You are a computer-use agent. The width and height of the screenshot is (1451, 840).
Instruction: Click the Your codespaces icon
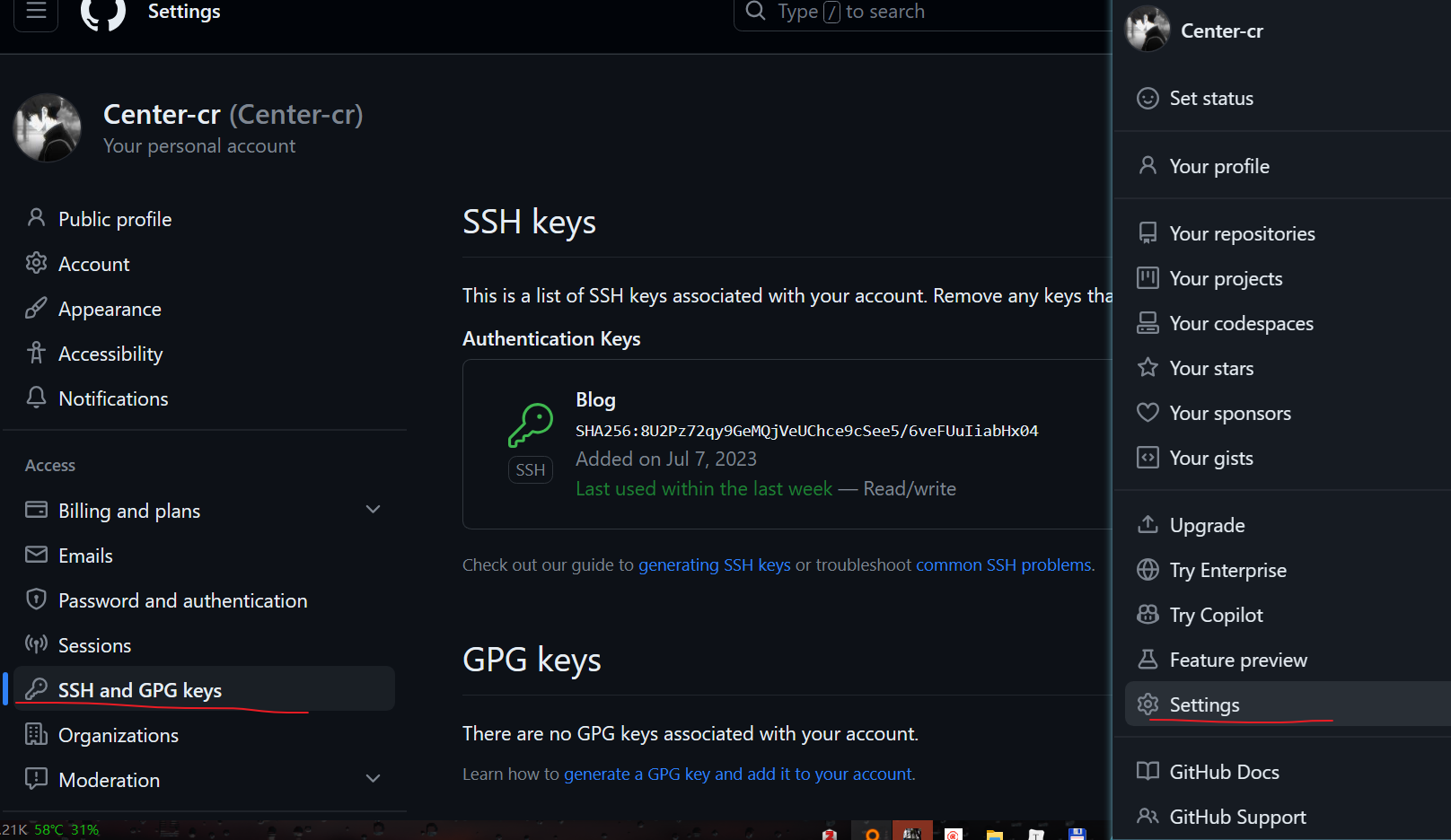tap(1148, 323)
